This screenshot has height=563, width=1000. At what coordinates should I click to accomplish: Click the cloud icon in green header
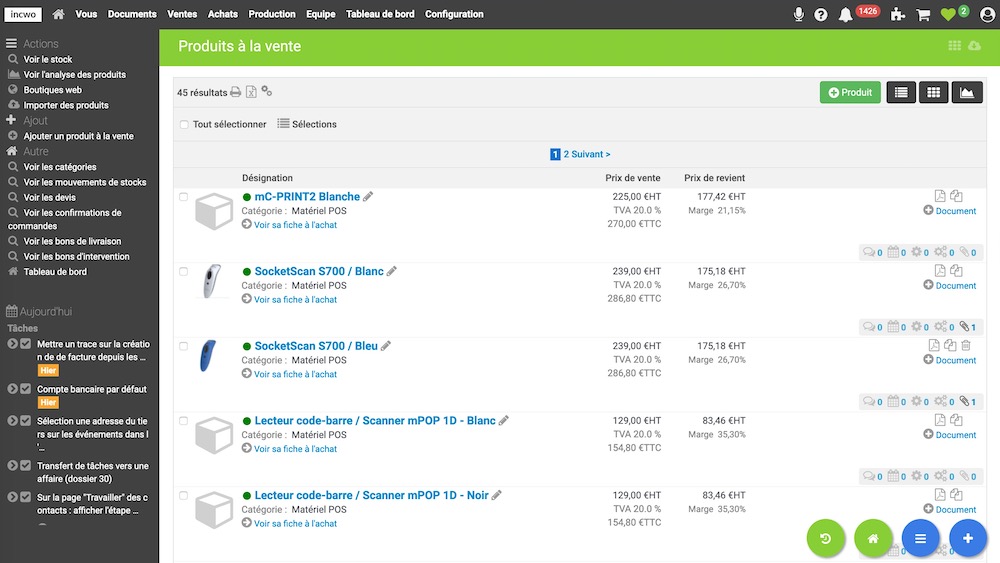click(x=974, y=45)
